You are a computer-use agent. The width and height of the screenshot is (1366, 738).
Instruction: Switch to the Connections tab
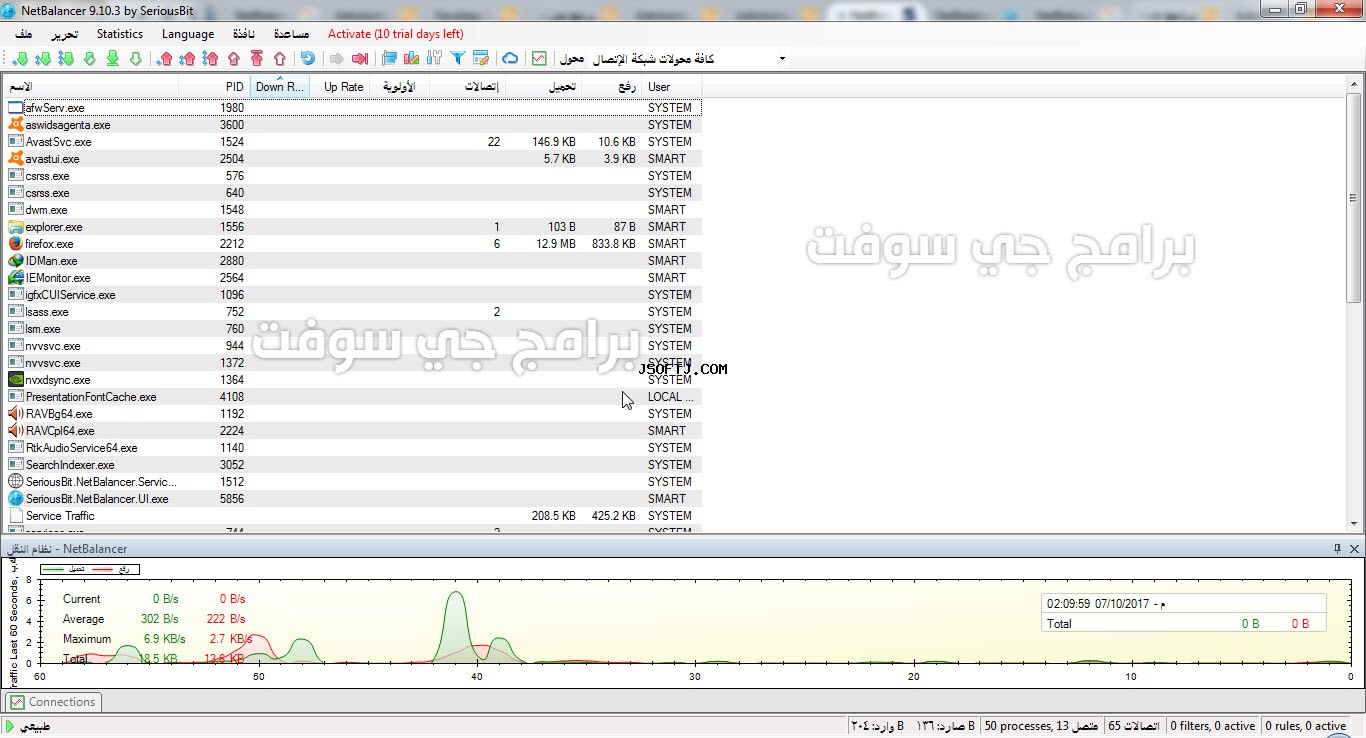[53, 702]
